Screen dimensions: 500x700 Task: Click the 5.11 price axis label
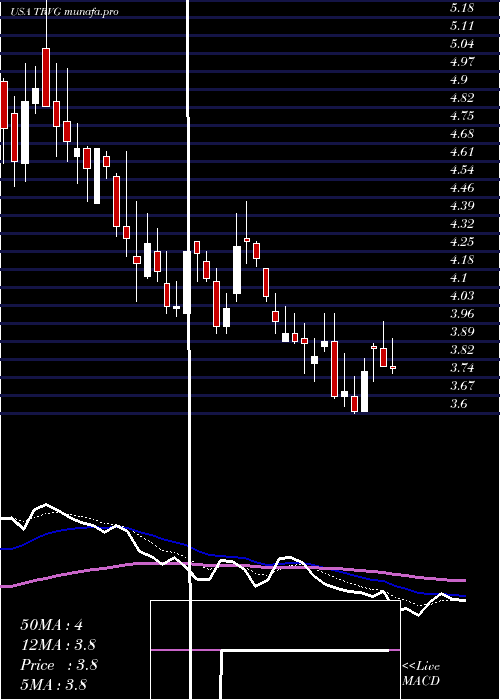tap(461, 25)
